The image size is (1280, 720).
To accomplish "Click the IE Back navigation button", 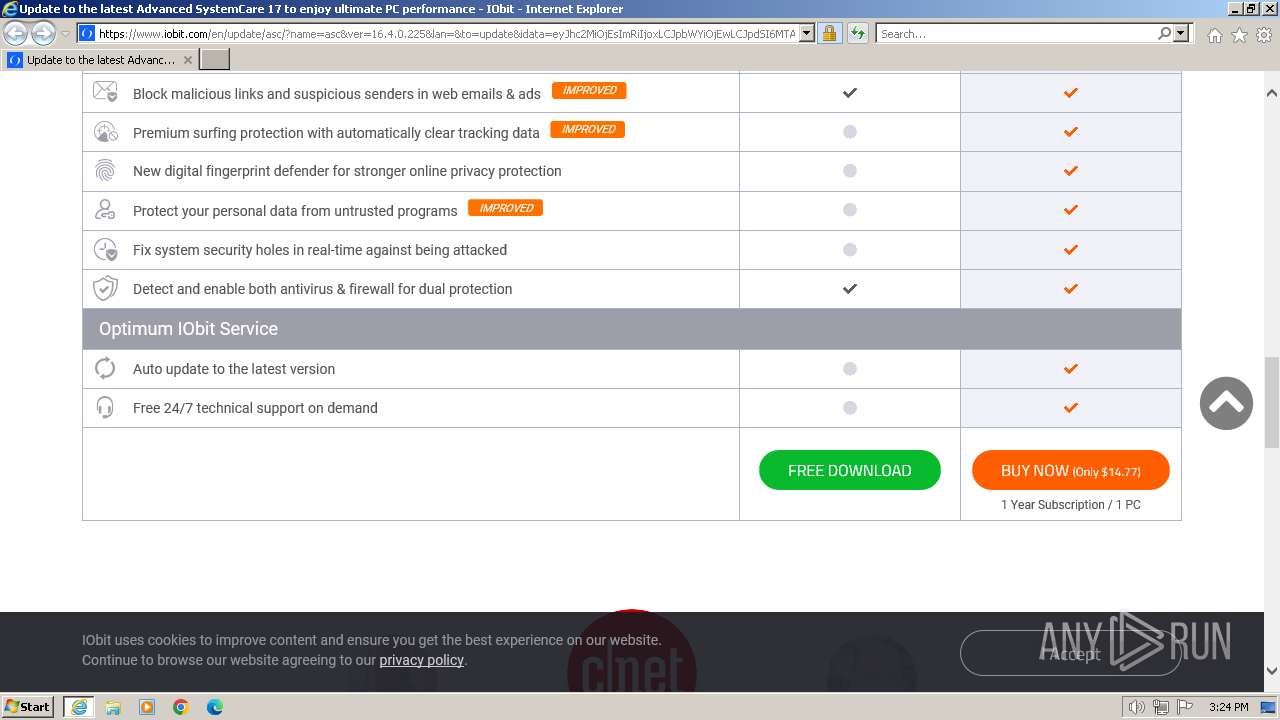I will (16, 34).
